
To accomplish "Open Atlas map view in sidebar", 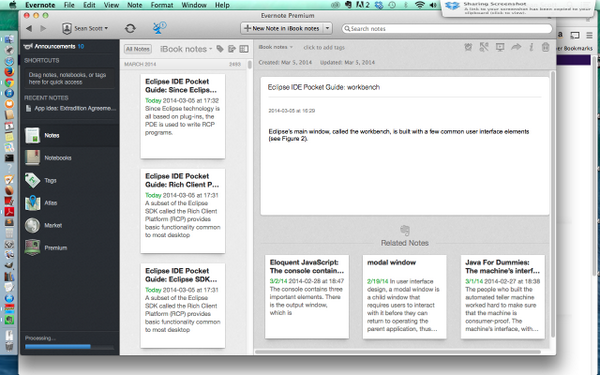I will click(x=70, y=203).
